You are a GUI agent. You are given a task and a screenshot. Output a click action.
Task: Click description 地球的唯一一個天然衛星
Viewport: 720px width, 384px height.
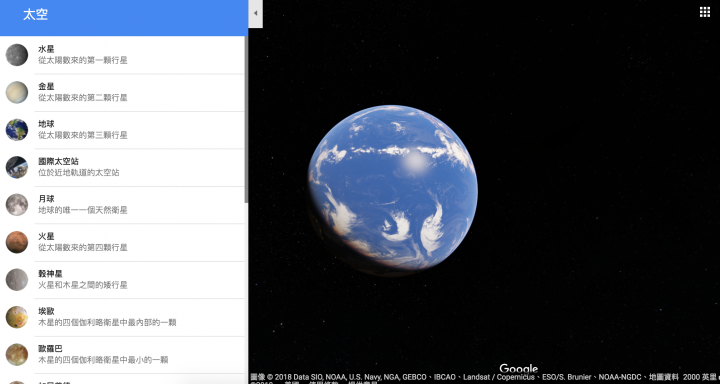[83, 210]
